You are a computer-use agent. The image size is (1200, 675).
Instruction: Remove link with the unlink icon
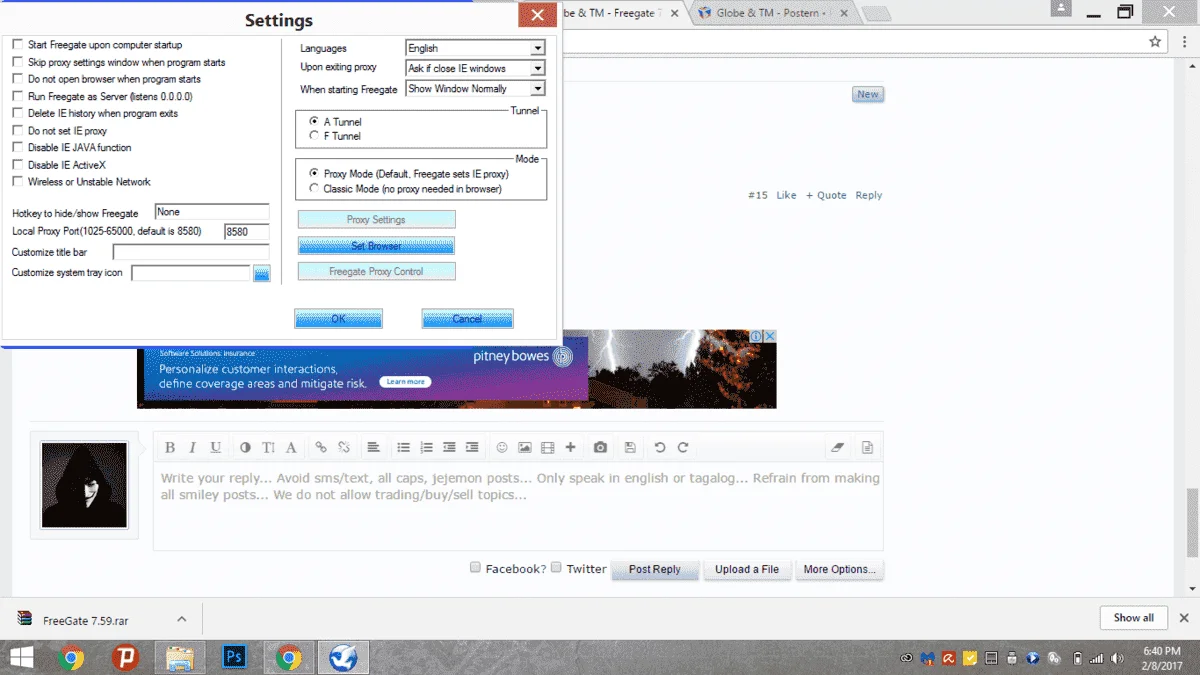coord(344,447)
